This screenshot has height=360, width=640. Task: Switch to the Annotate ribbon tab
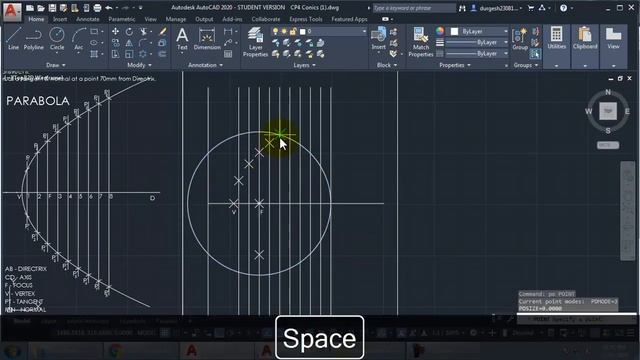pos(88,19)
